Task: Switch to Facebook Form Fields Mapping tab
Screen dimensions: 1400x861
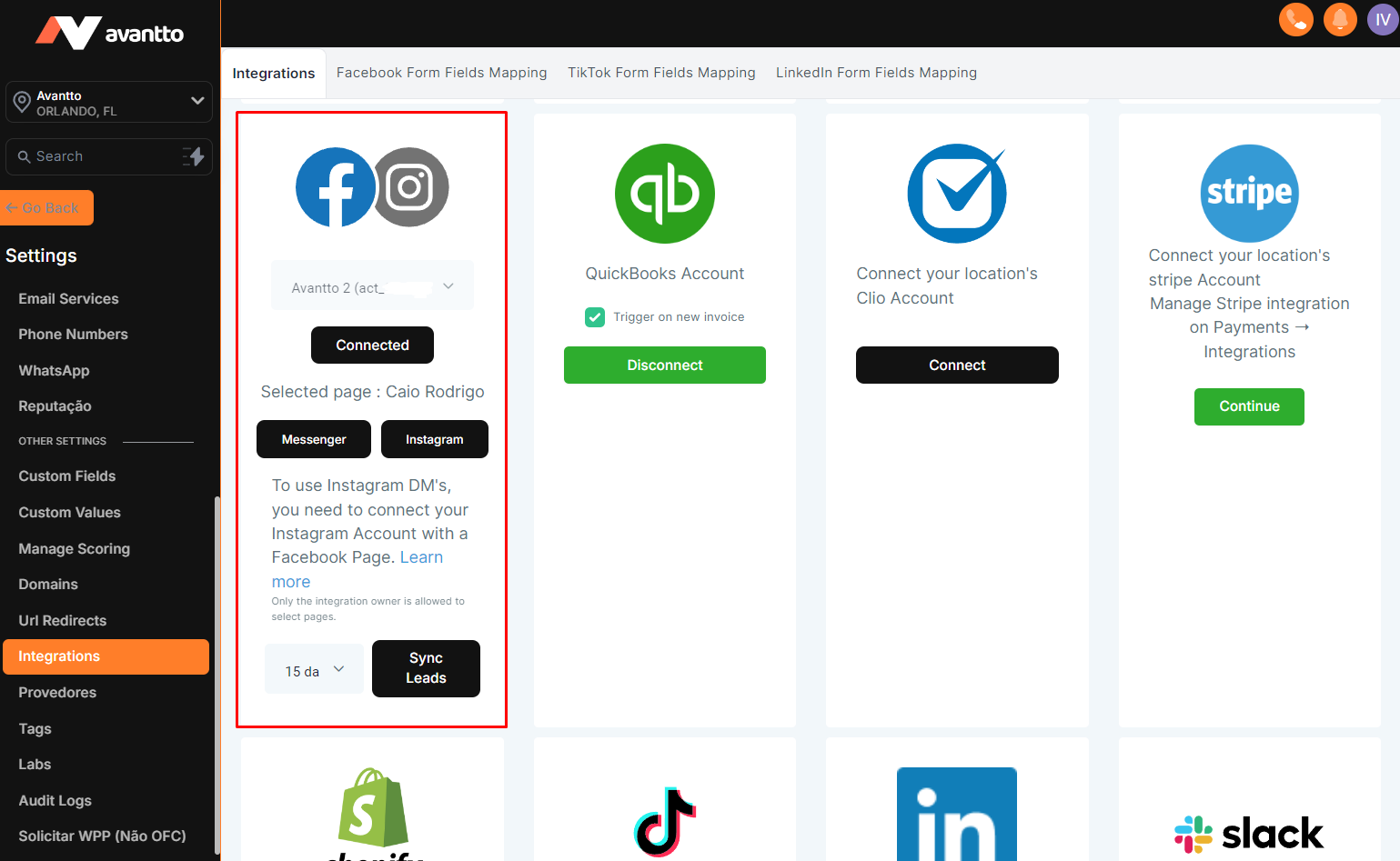Action: click(x=441, y=73)
